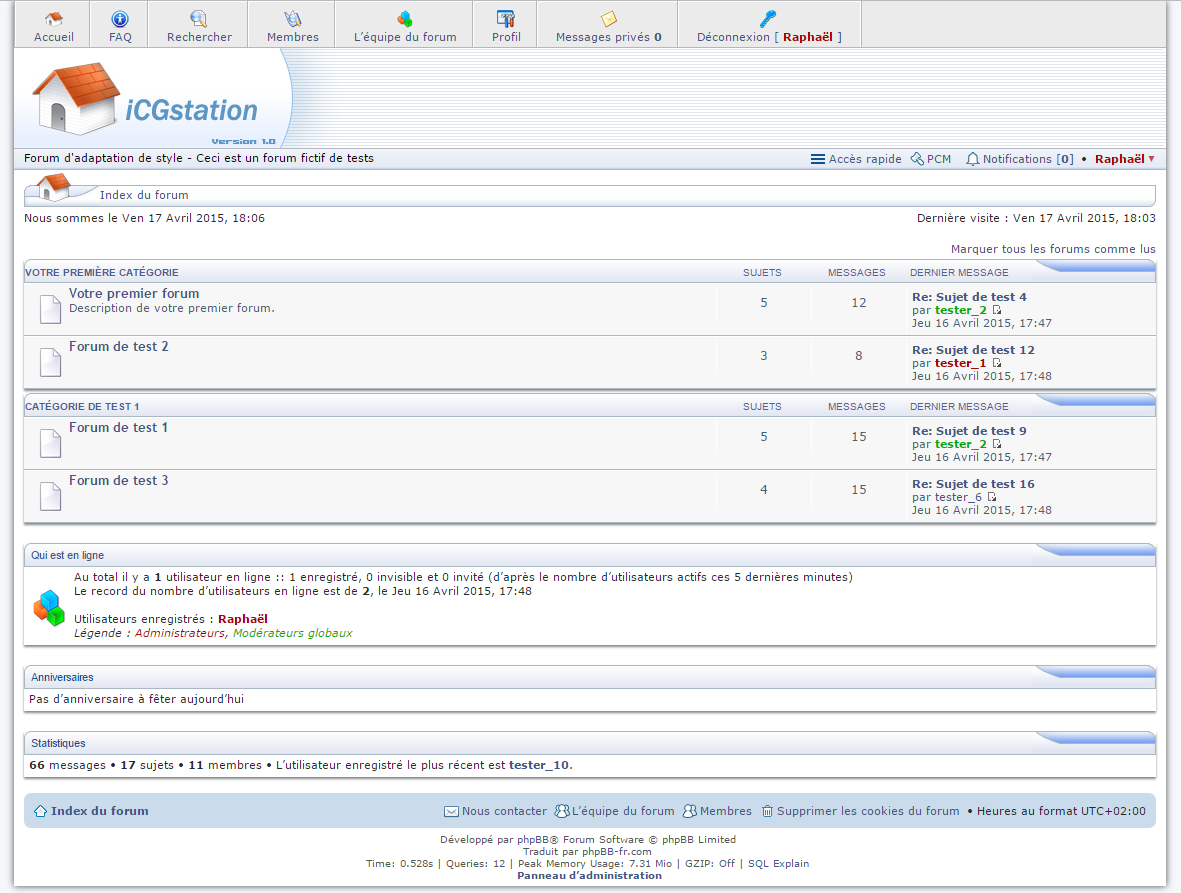Open the FAQ info icon
The height and width of the screenshot is (893, 1181).
coord(120,19)
